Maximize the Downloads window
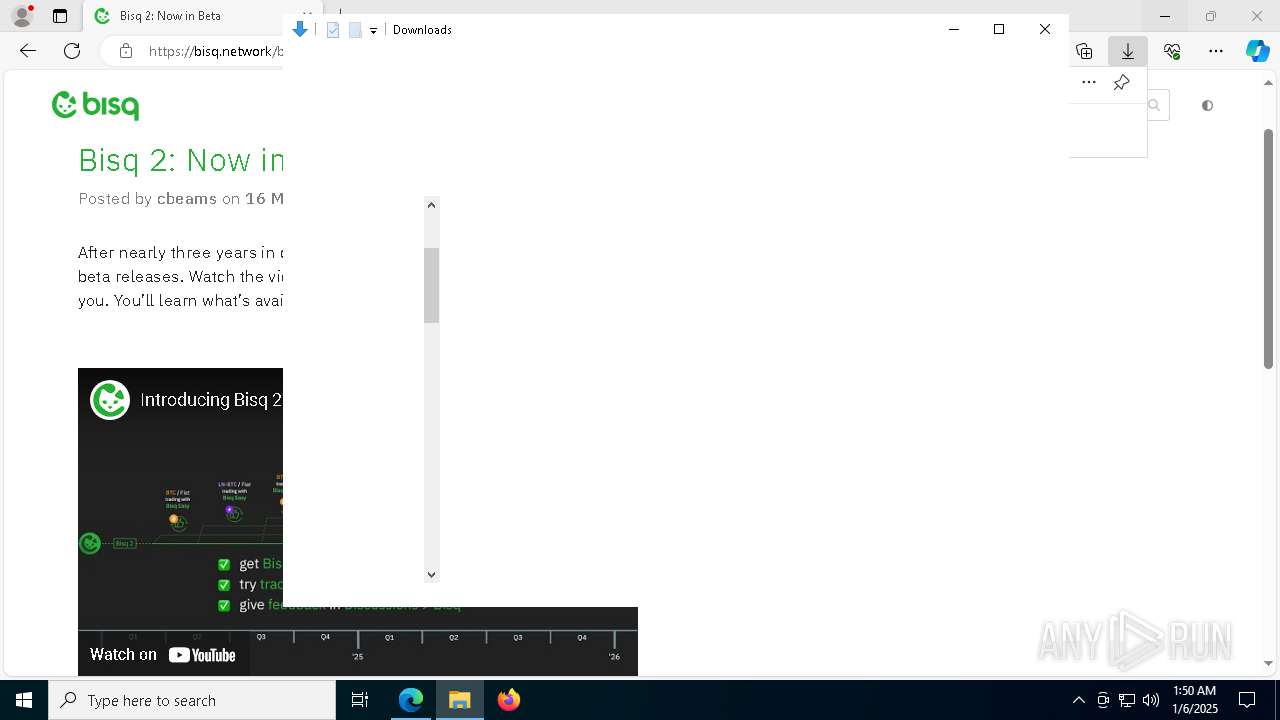The height and width of the screenshot is (720, 1280). click(999, 30)
